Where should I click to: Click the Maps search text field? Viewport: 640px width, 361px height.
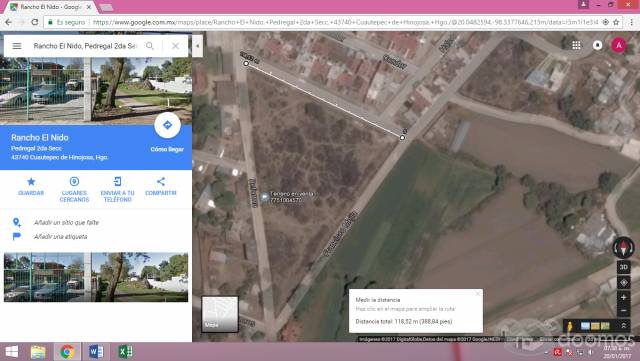coord(85,46)
